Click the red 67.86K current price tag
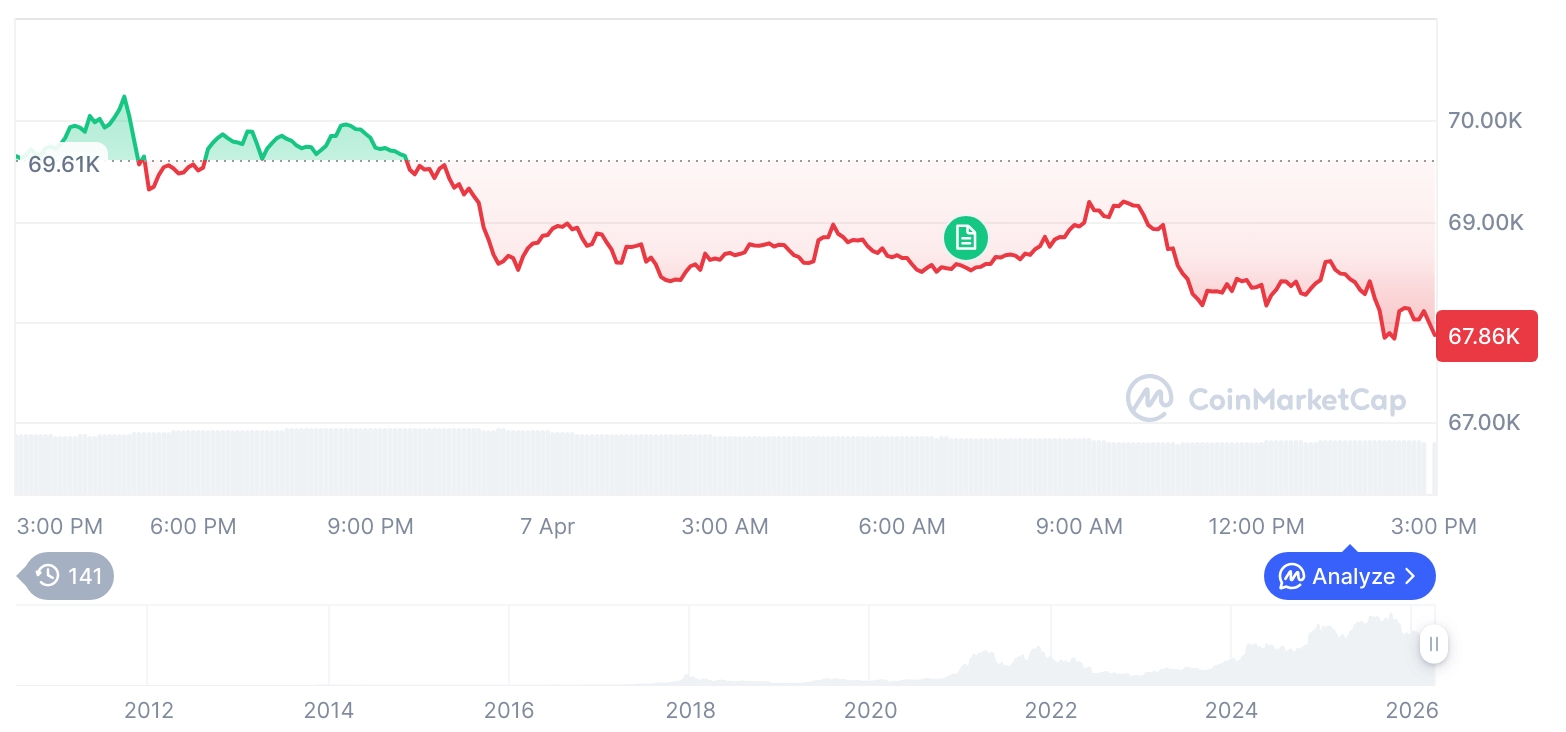 point(1486,336)
